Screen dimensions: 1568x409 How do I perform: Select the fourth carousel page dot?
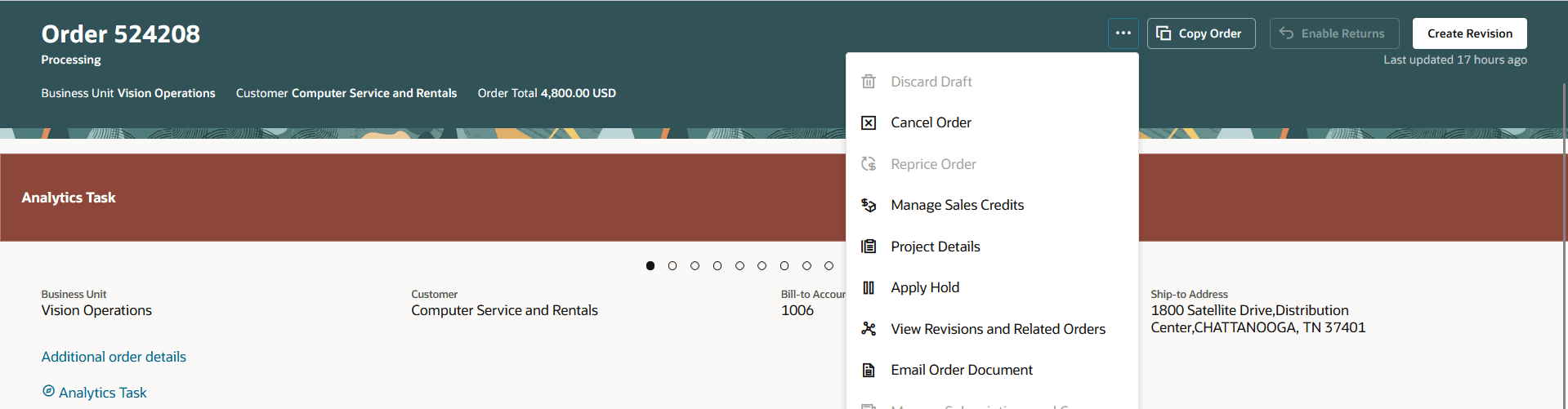717,265
